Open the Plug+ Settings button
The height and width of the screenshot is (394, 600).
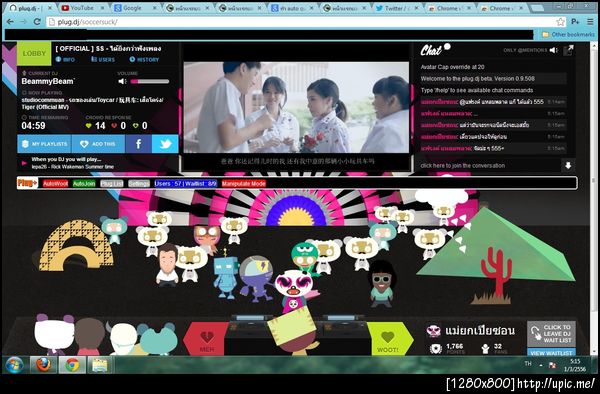click(x=139, y=184)
